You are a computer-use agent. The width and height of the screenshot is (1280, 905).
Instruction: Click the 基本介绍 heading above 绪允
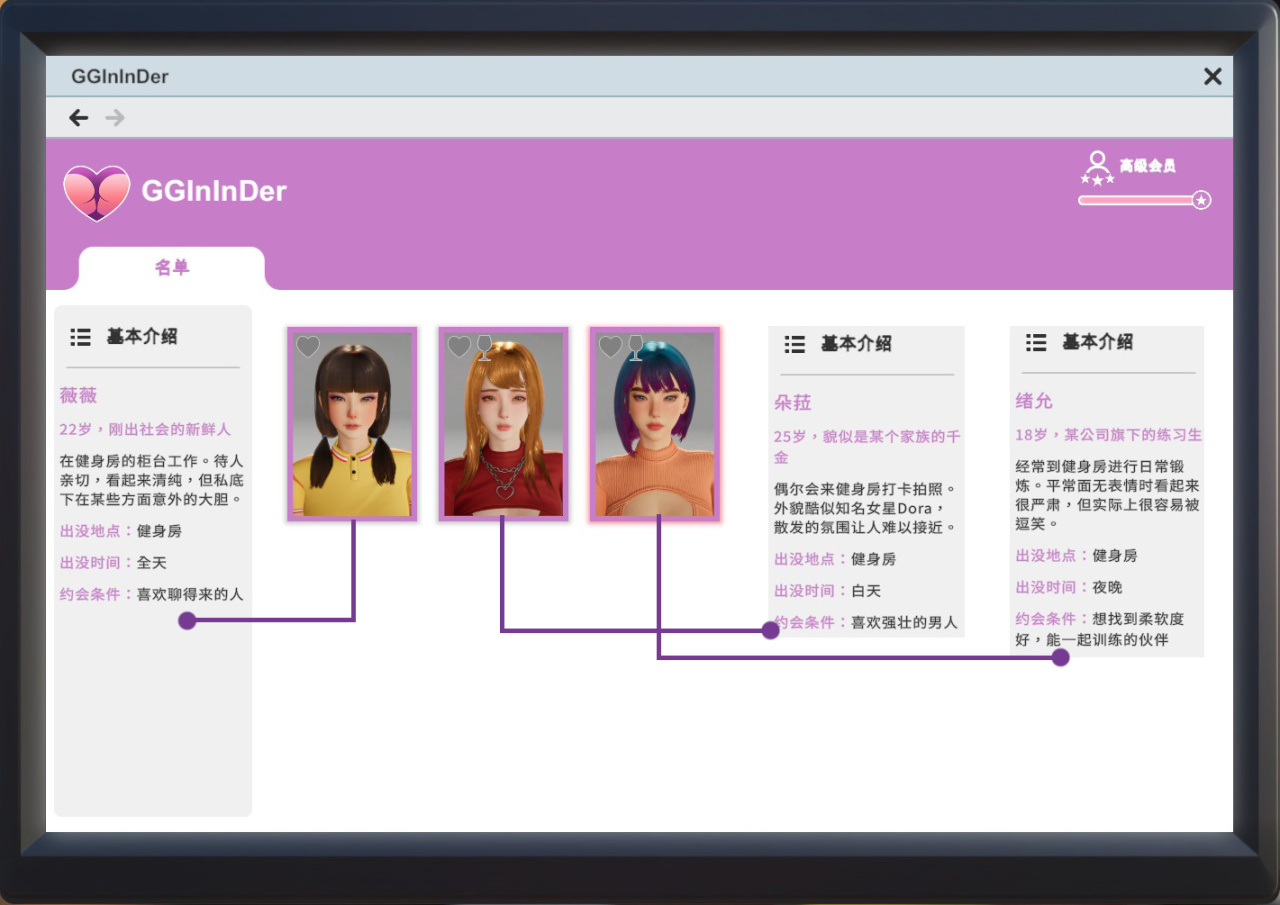tap(1098, 342)
